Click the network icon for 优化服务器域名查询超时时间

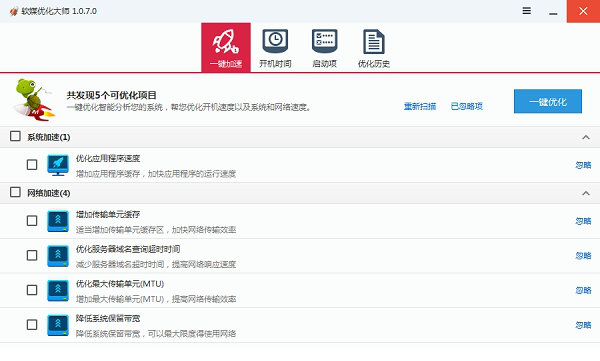pyautogui.click(x=58, y=255)
